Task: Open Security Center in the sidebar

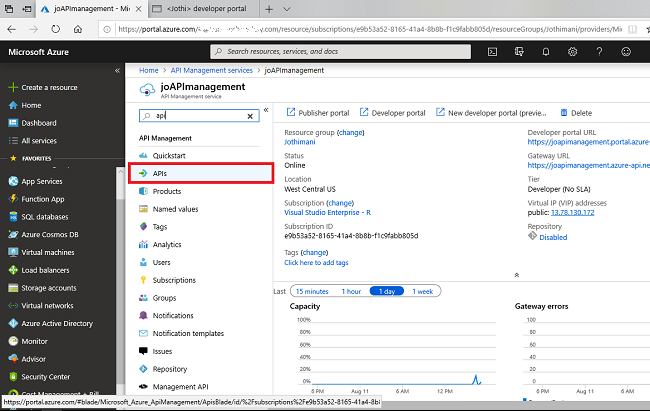Action: pos(39,377)
